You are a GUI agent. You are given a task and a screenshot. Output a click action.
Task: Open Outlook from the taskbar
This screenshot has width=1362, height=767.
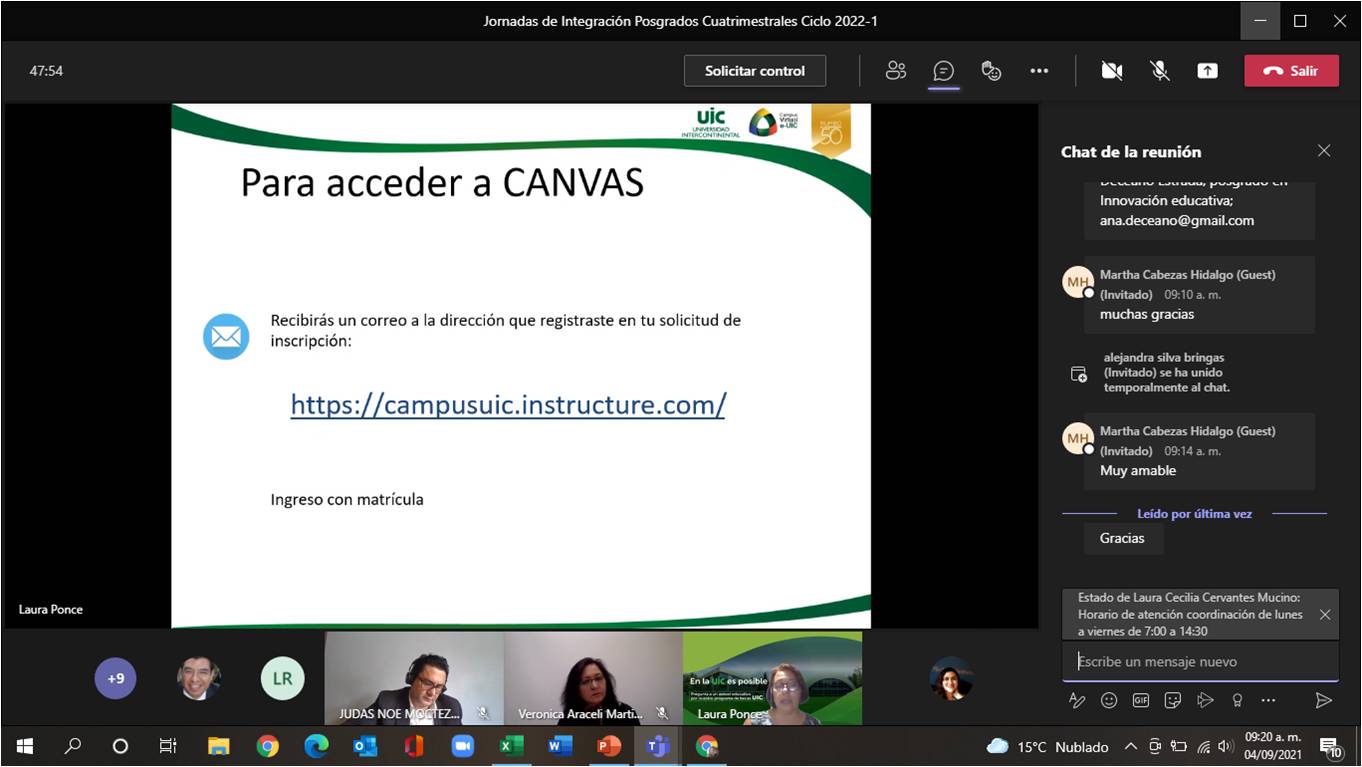click(365, 746)
